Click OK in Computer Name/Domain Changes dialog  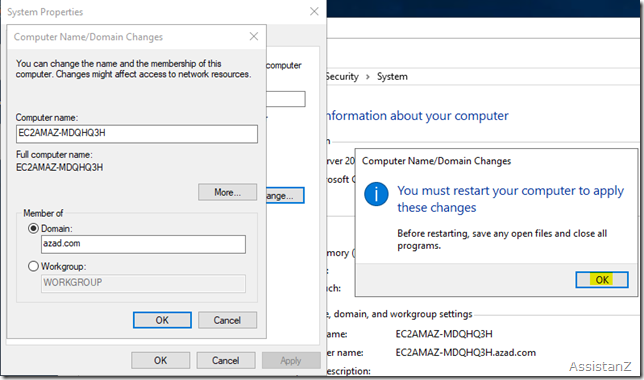pyautogui.click(x=162, y=320)
